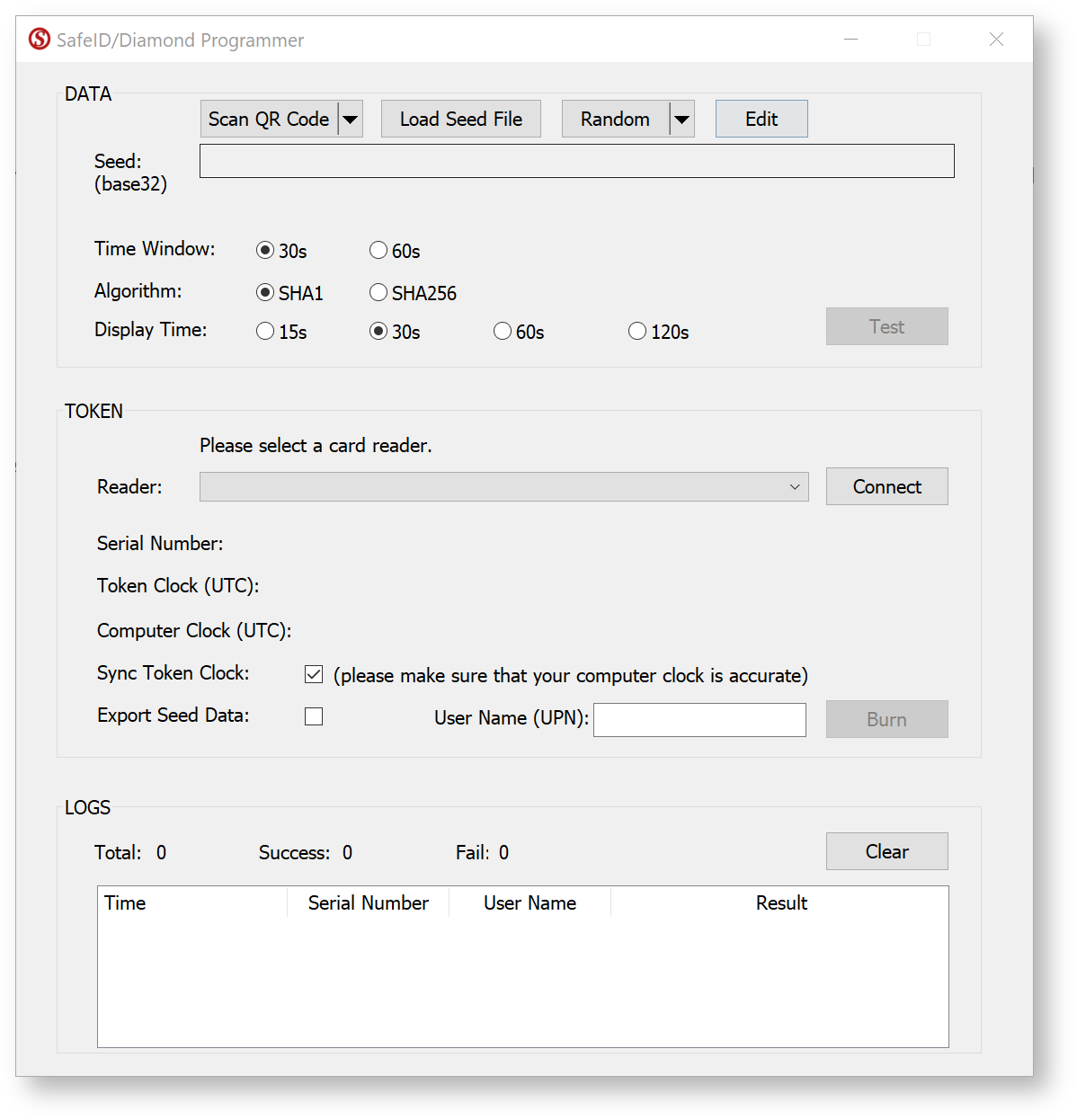Set Display Time to 60s
Viewport: 1077px width, 1120px height.
pos(503,331)
